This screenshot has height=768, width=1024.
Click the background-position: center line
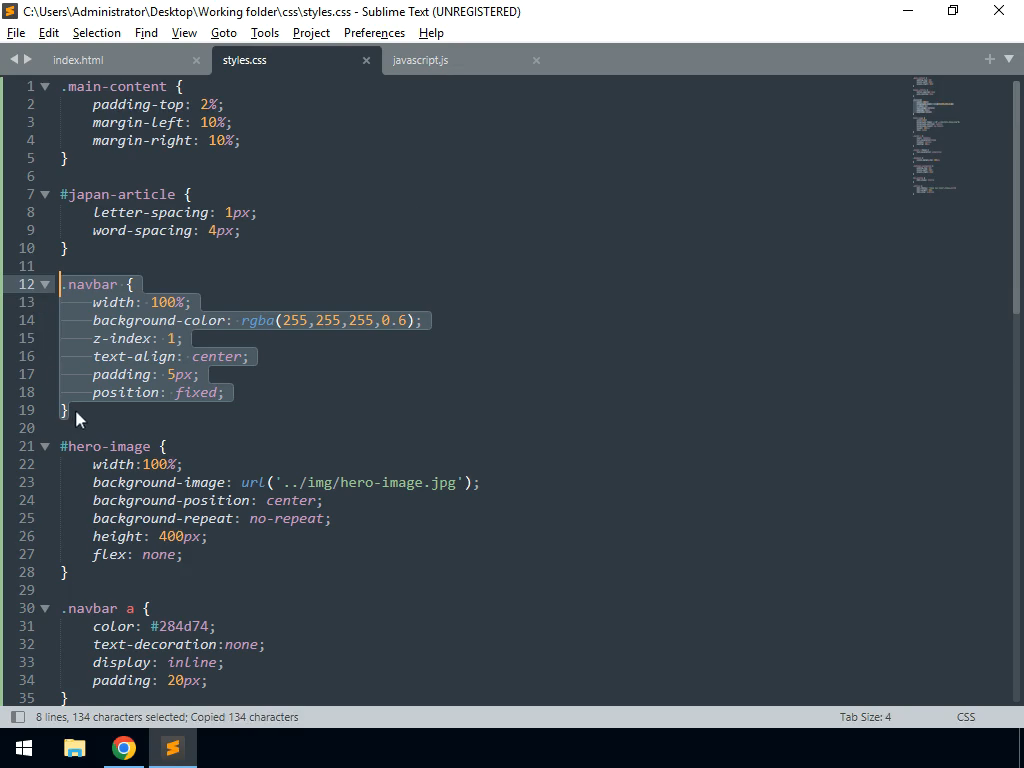207,500
